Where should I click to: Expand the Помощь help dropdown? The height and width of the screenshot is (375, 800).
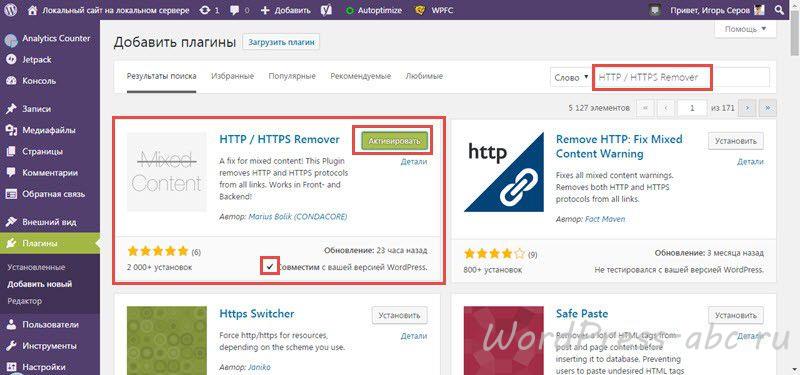pyautogui.click(x=745, y=29)
